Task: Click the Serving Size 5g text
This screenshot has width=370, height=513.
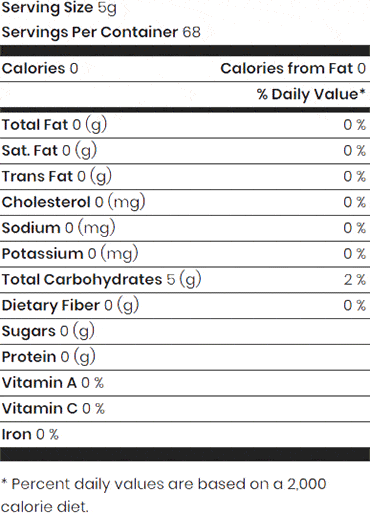Action: (x=59, y=8)
